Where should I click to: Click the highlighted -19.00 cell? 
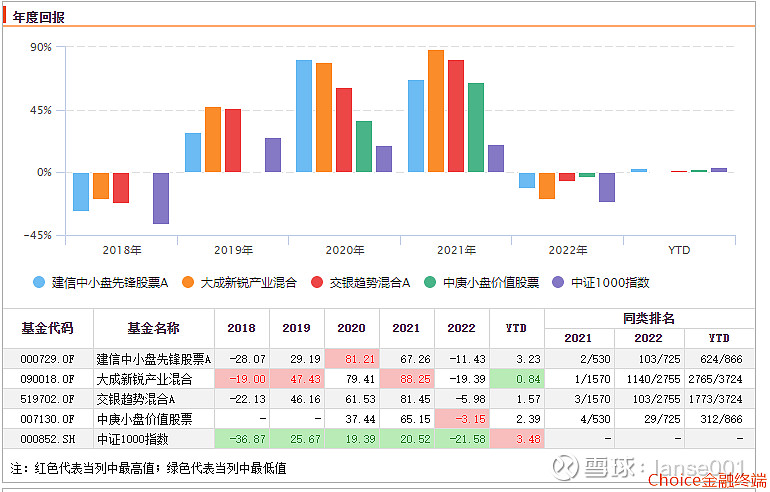[x=242, y=379]
